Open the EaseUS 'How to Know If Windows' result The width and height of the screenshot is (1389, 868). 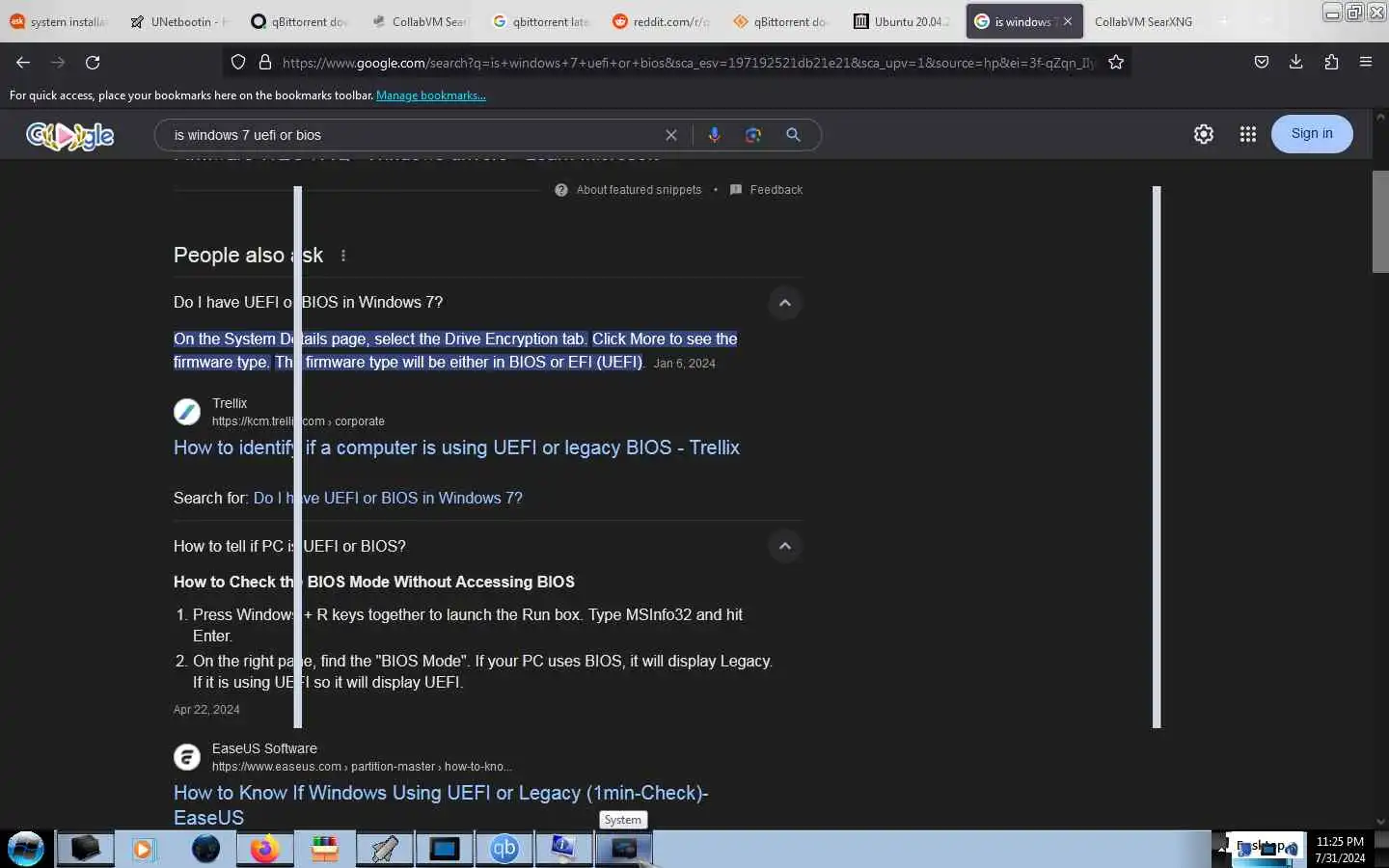(x=441, y=804)
